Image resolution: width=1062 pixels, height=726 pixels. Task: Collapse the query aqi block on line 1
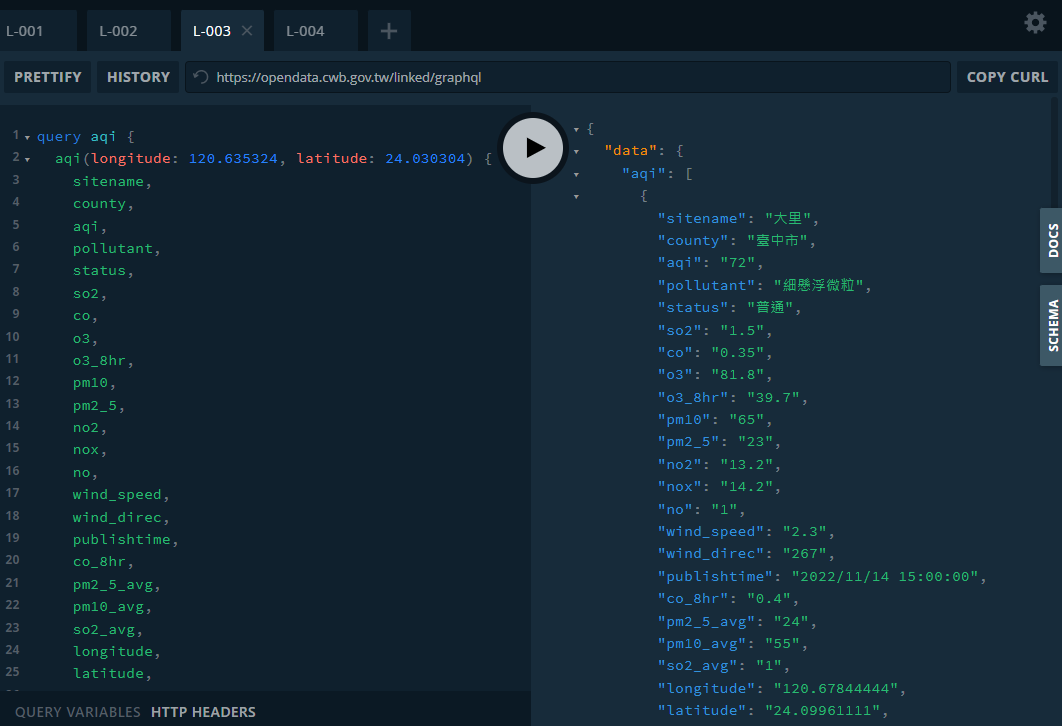point(27,137)
